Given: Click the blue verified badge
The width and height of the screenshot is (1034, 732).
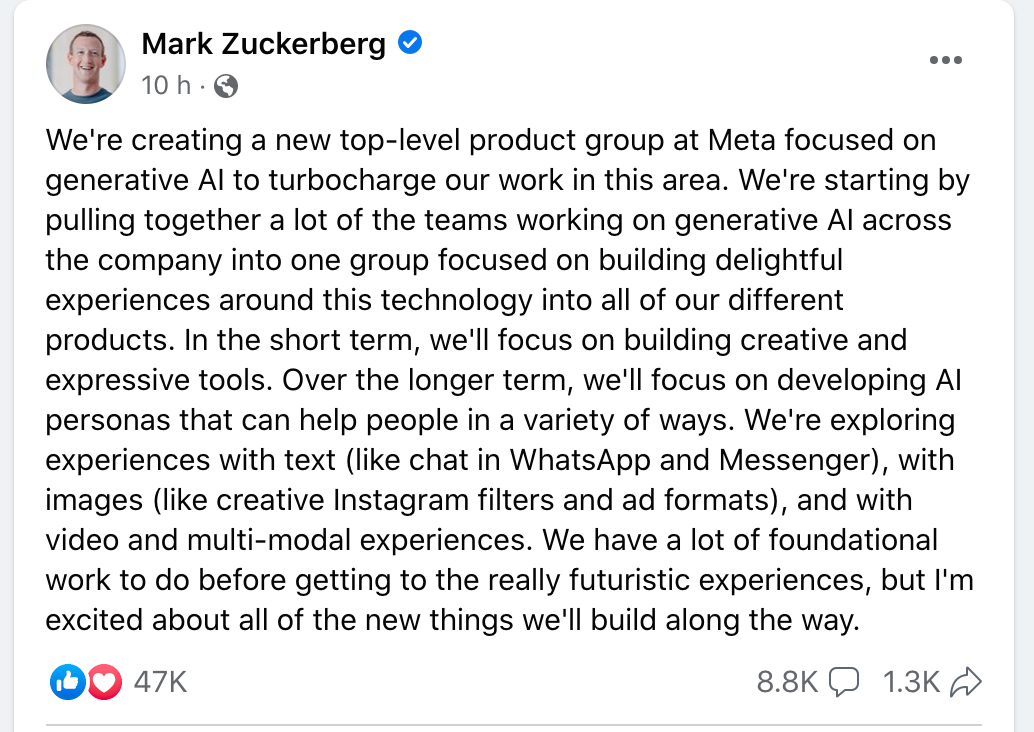Looking at the screenshot, I should point(410,44).
